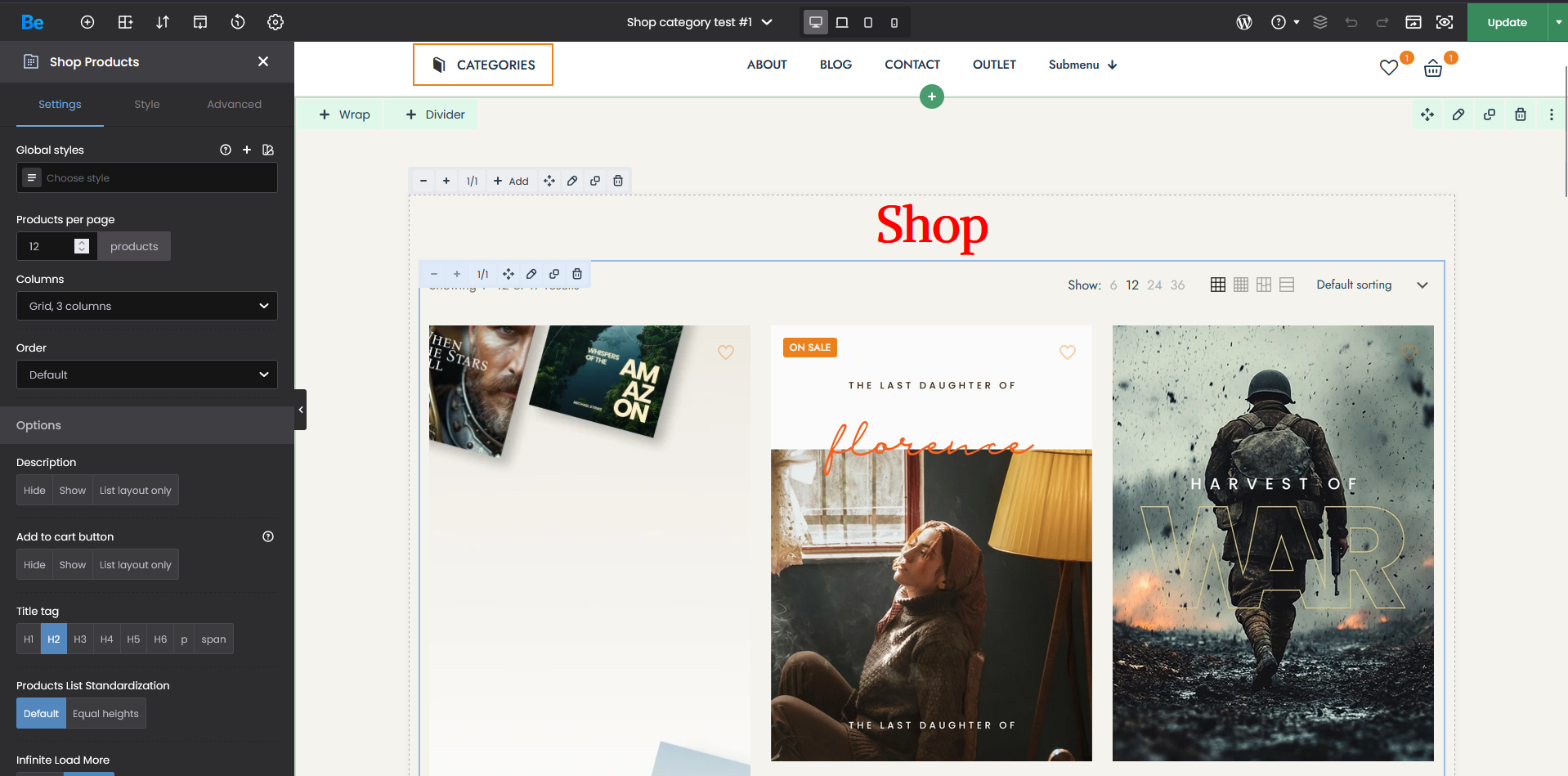Open the shopping basket icon
This screenshot has width=1568, height=776.
point(1433,69)
